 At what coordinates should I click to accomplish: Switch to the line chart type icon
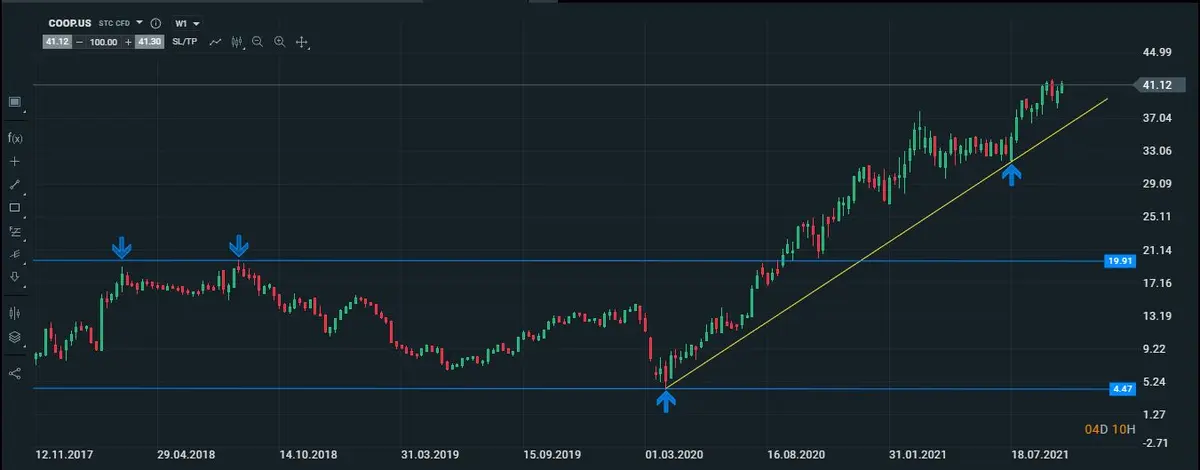(215, 42)
